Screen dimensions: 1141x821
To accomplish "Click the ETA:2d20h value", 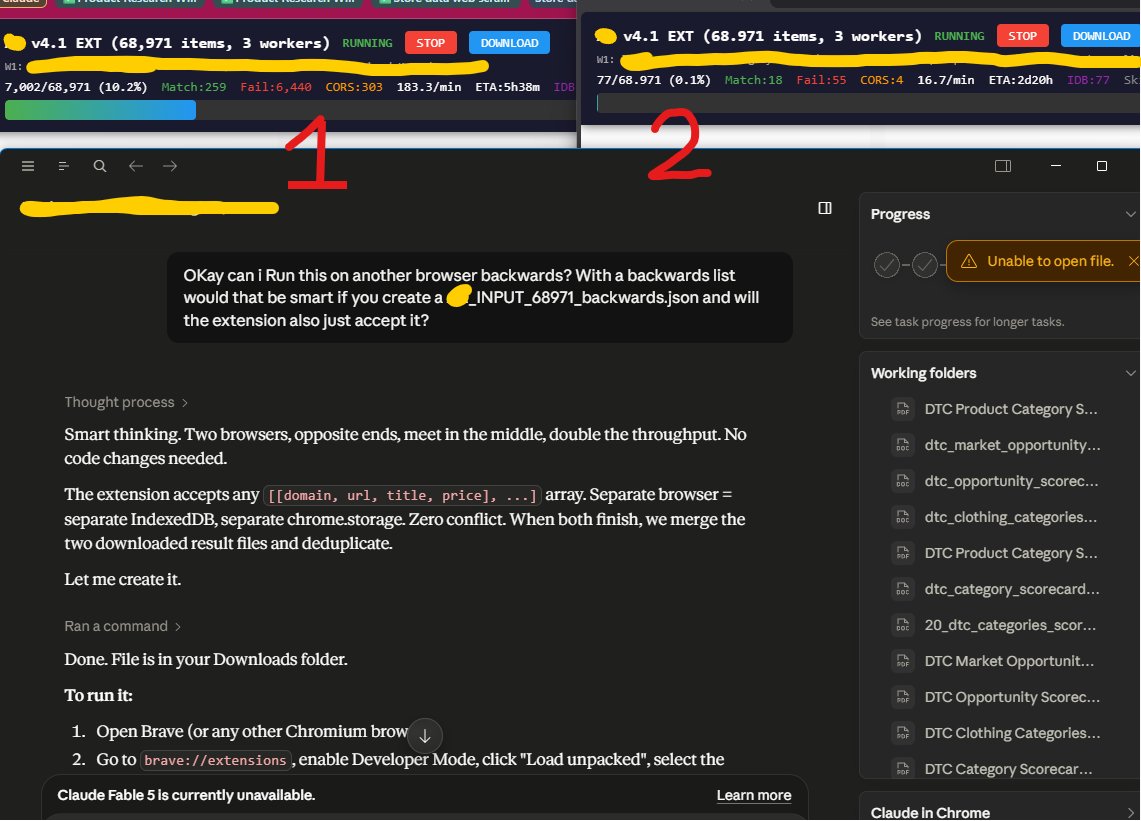I will coord(1020,80).
